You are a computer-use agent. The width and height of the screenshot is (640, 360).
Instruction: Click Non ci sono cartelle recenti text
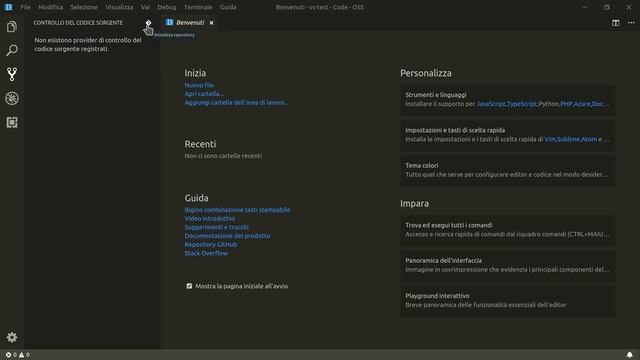(223, 156)
